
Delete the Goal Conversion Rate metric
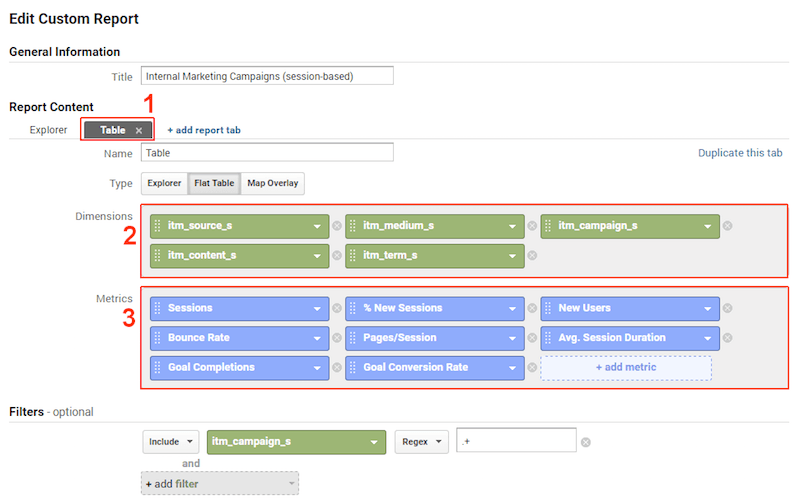[532, 367]
